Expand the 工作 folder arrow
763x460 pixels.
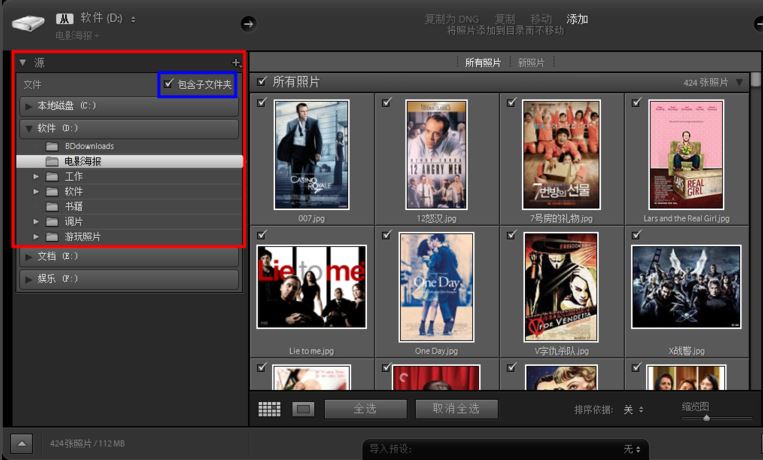pyautogui.click(x=36, y=176)
